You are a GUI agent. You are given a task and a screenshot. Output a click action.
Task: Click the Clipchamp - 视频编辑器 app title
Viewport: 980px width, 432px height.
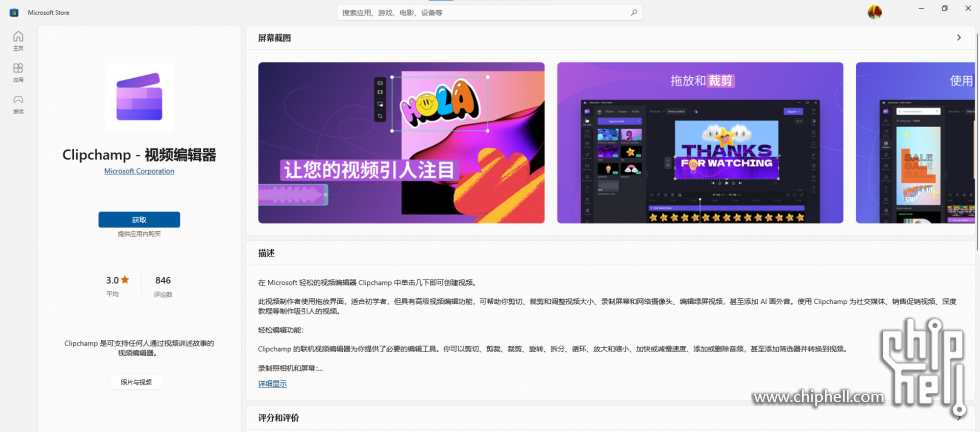tap(139, 154)
